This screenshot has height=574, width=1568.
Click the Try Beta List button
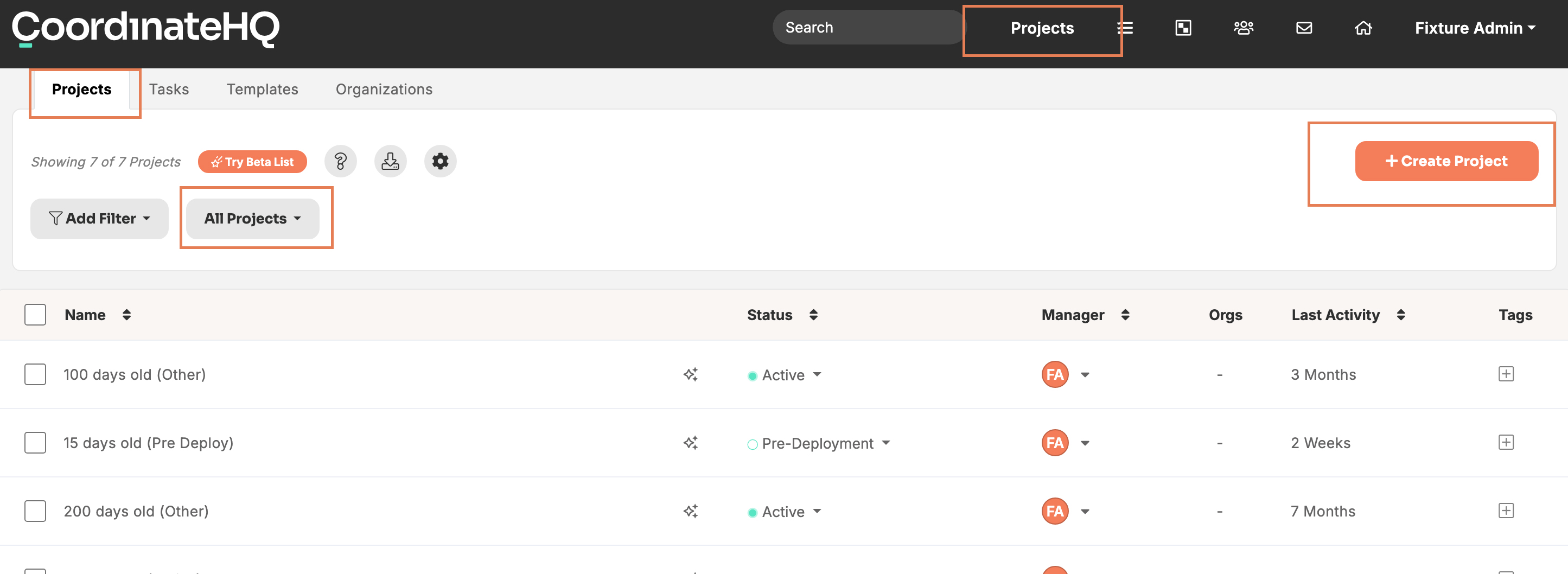[x=252, y=162]
